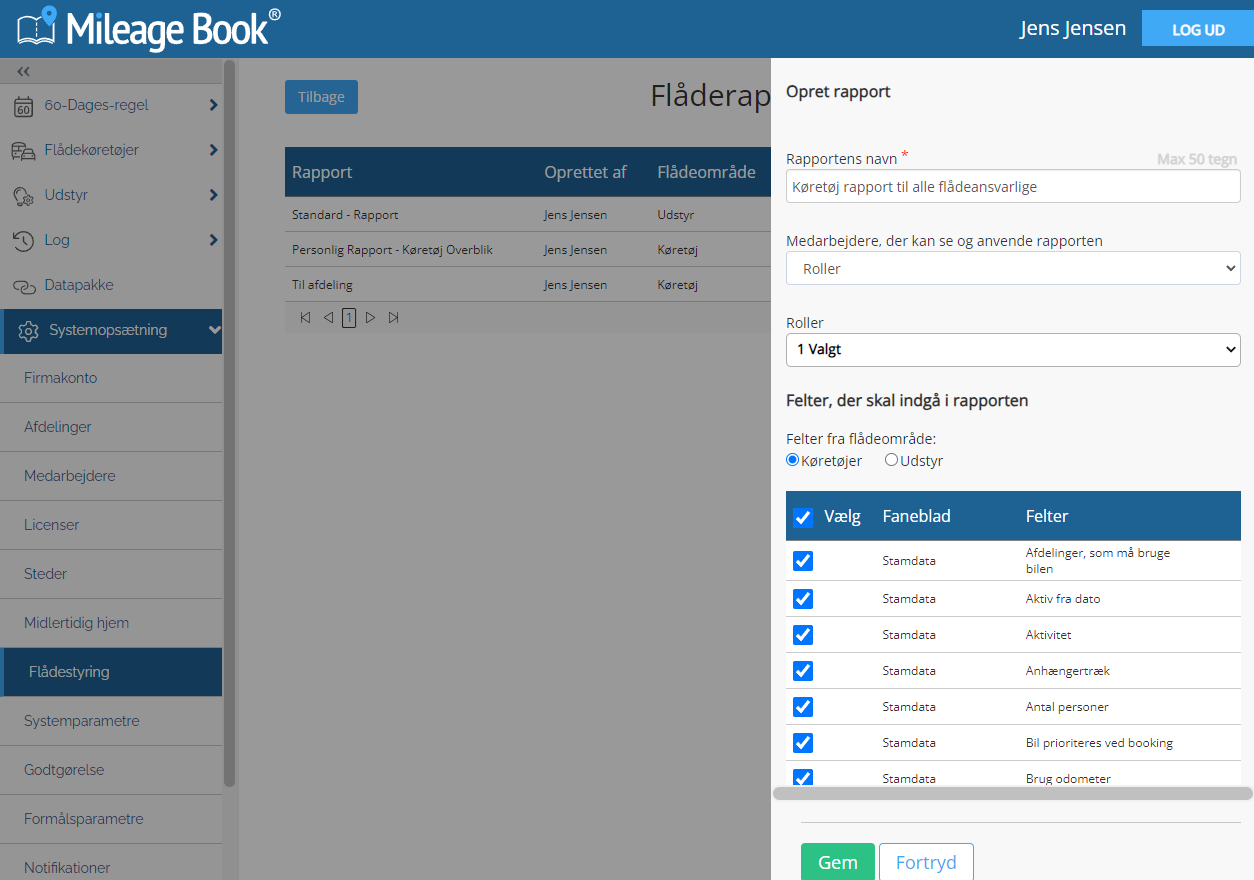Open Midlertidig hjem in the sidebar
The image size is (1254, 880).
coord(111,623)
